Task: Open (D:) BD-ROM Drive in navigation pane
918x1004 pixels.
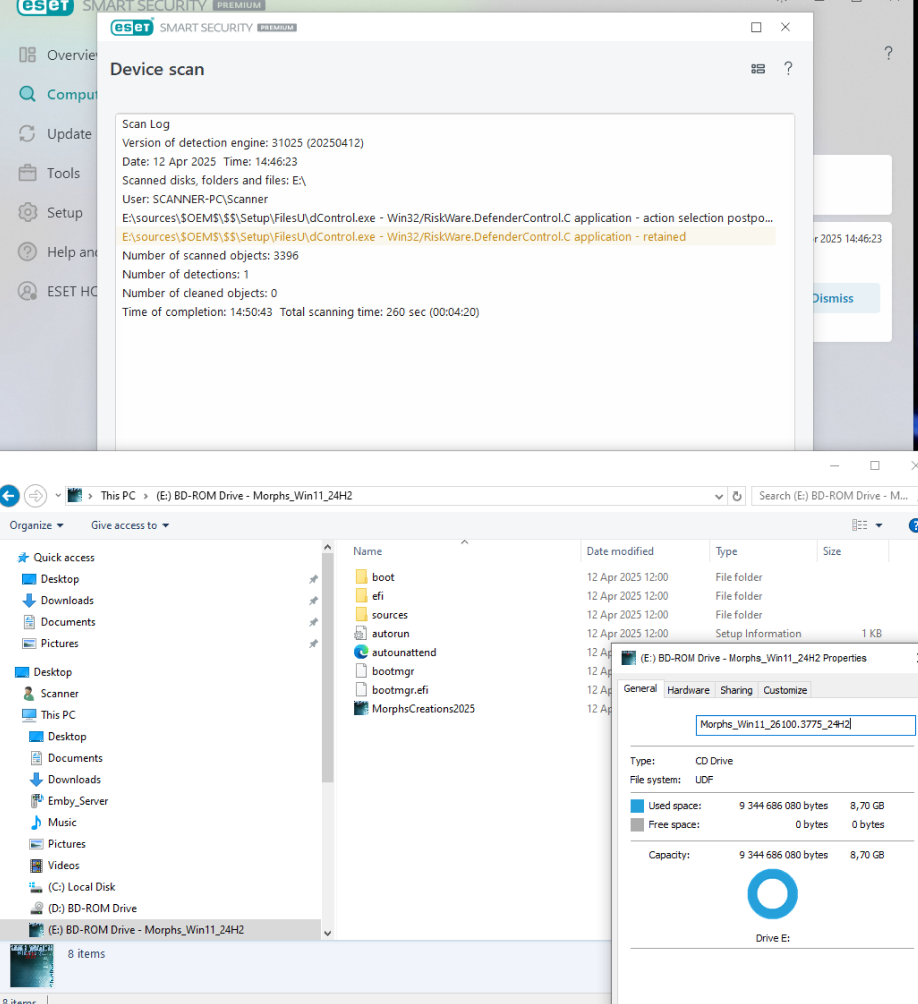Action: pos(92,908)
